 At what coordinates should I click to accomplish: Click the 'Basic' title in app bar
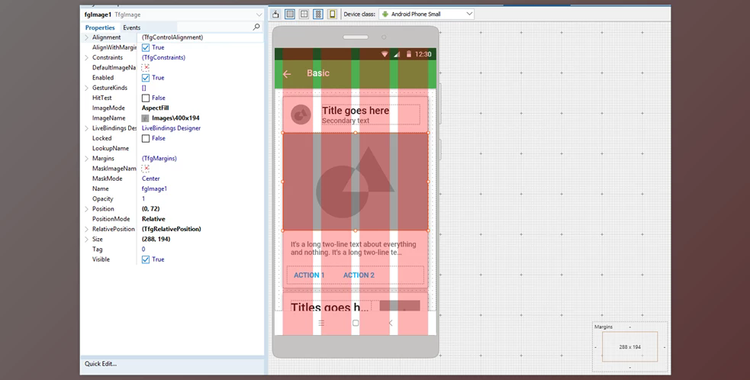tap(318, 73)
